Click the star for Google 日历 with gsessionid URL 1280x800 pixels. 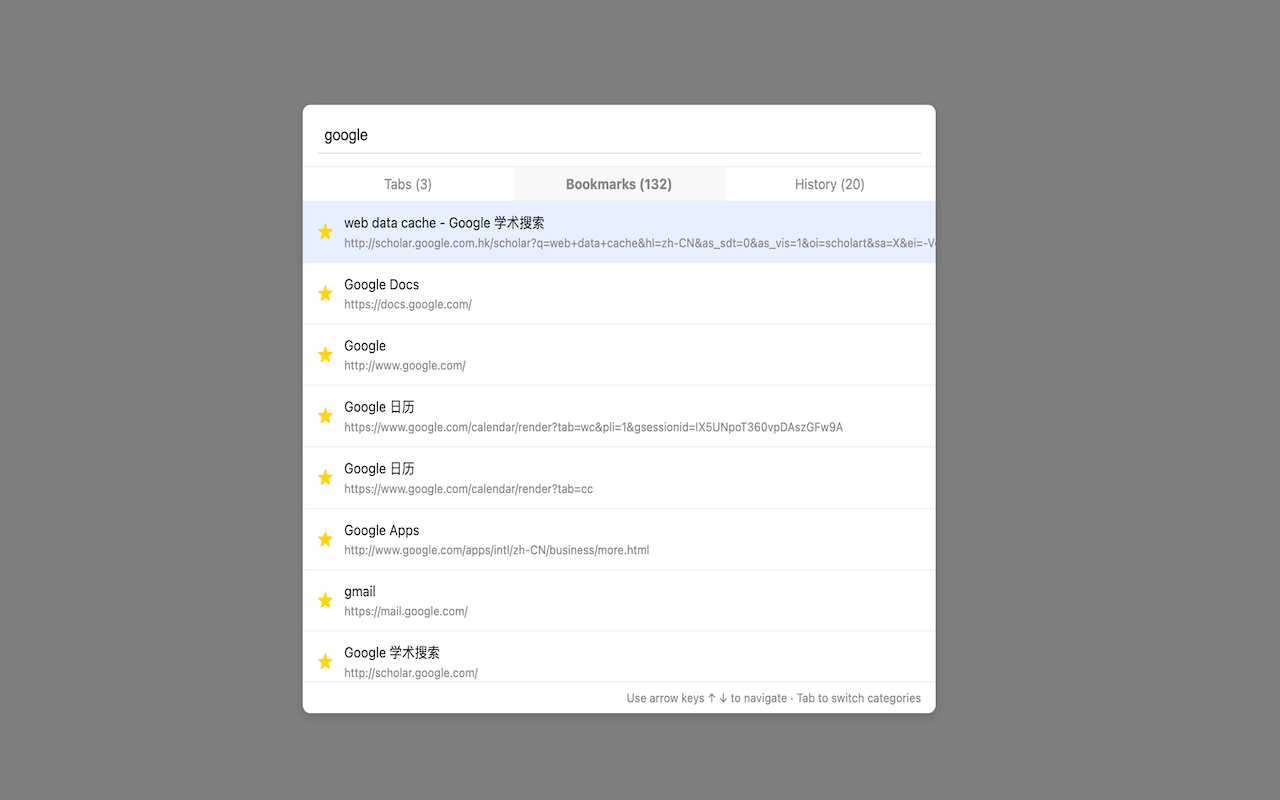[x=325, y=416]
